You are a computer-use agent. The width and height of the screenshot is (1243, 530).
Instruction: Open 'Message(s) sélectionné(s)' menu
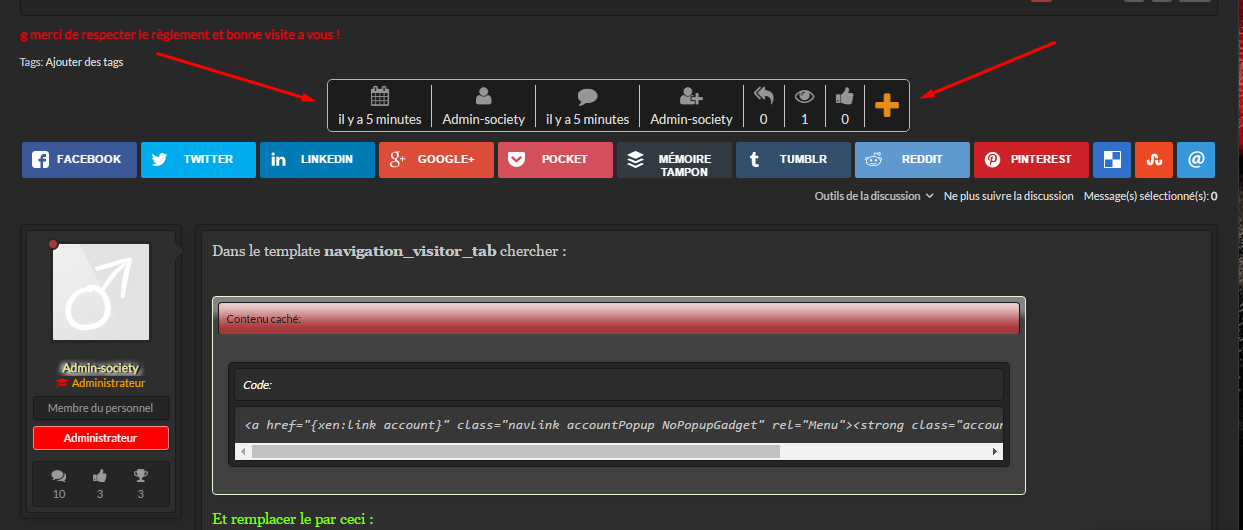pos(1150,196)
